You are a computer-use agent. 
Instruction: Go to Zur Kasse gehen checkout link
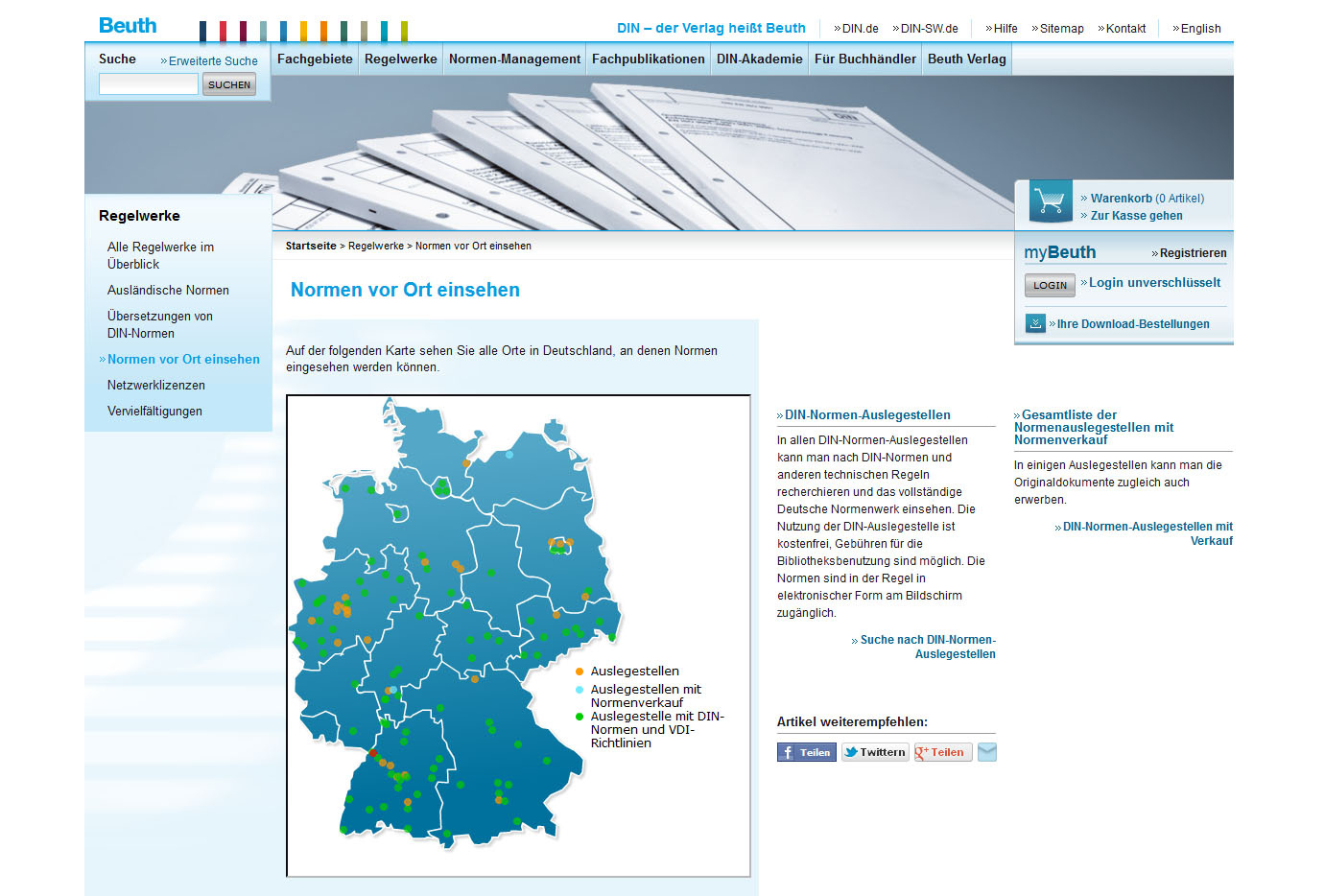pyautogui.click(x=1136, y=216)
